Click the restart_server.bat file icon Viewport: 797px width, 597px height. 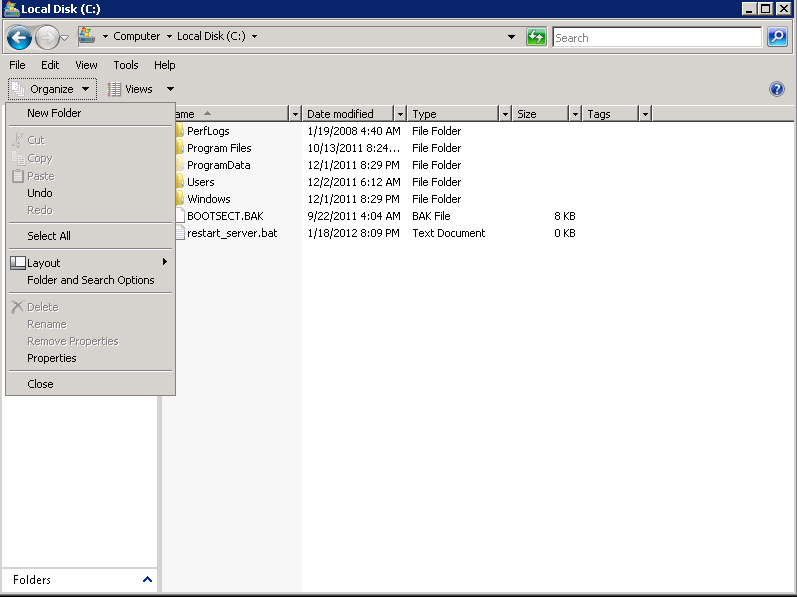[x=179, y=233]
